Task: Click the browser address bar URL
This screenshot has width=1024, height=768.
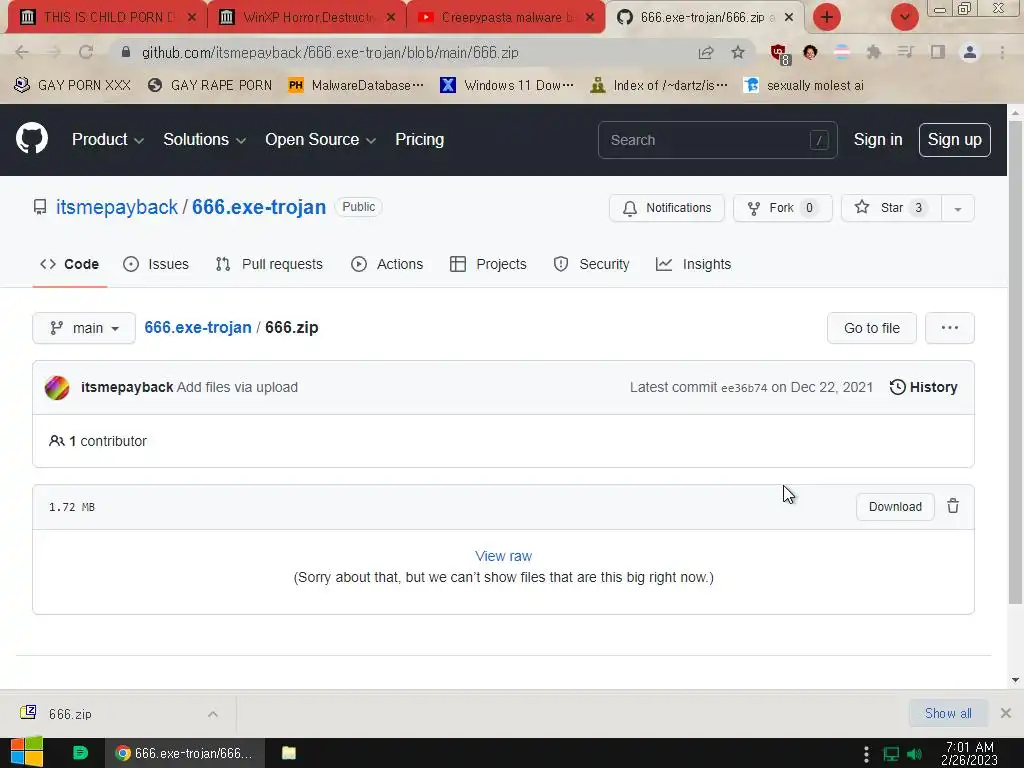Action: tap(330, 52)
